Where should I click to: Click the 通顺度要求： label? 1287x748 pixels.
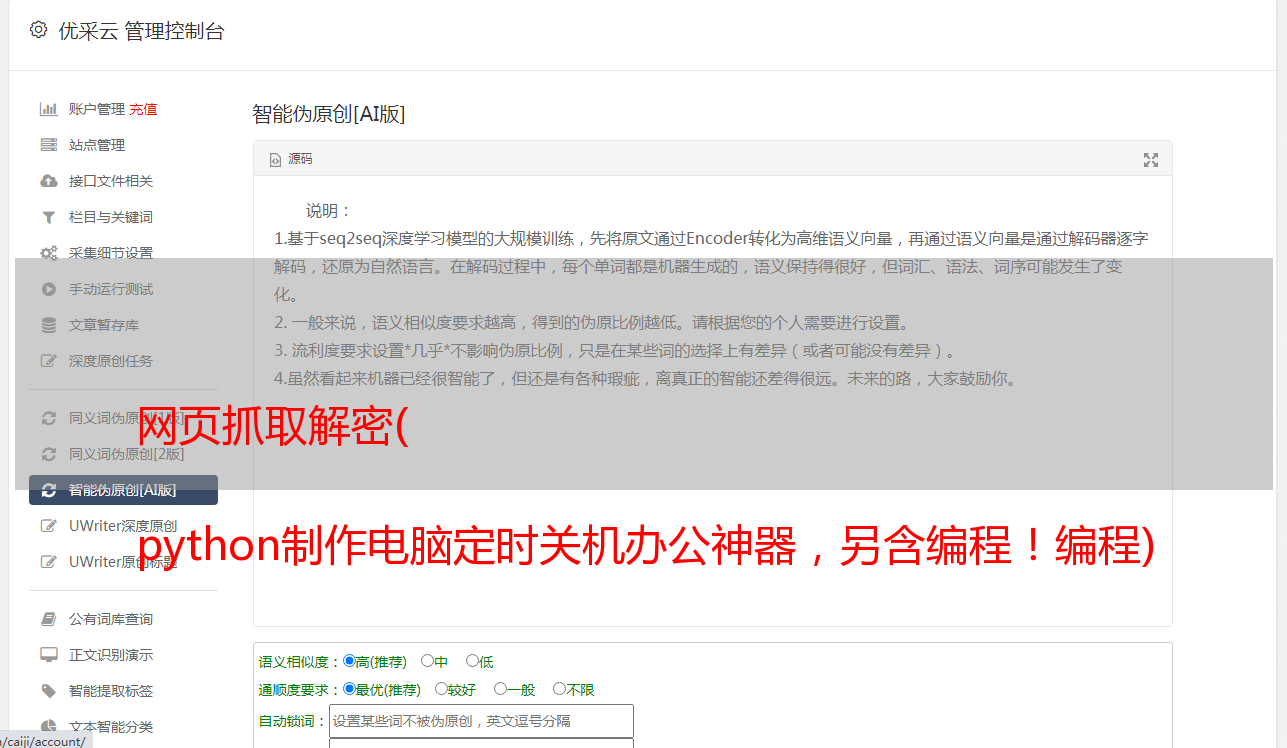[300, 690]
